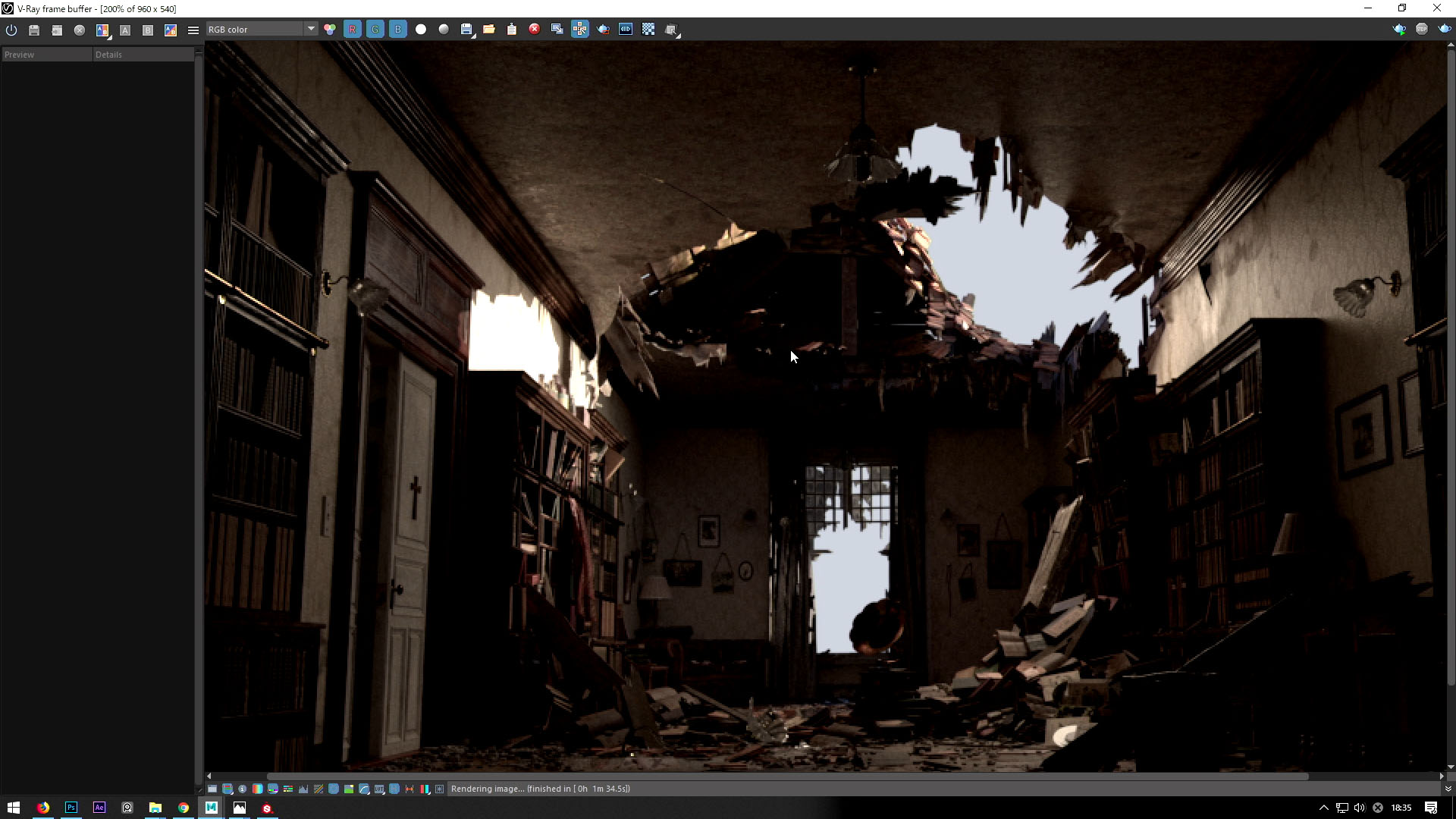This screenshot has height=819, width=1456.
Task: Open Photoshop from the taskbar
Action: point(71,808)
